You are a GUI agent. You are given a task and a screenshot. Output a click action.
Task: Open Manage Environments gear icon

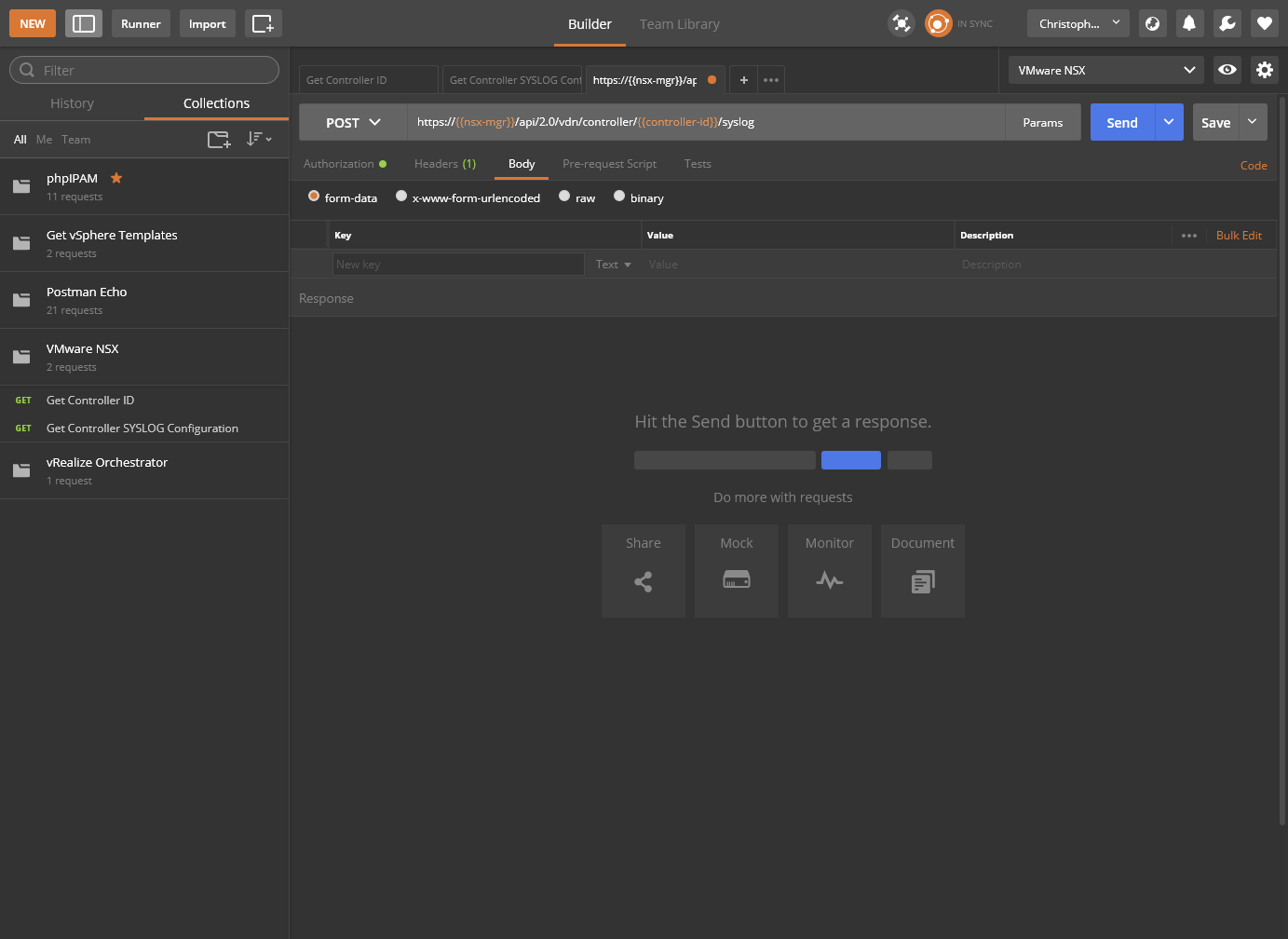point(1264,70)
